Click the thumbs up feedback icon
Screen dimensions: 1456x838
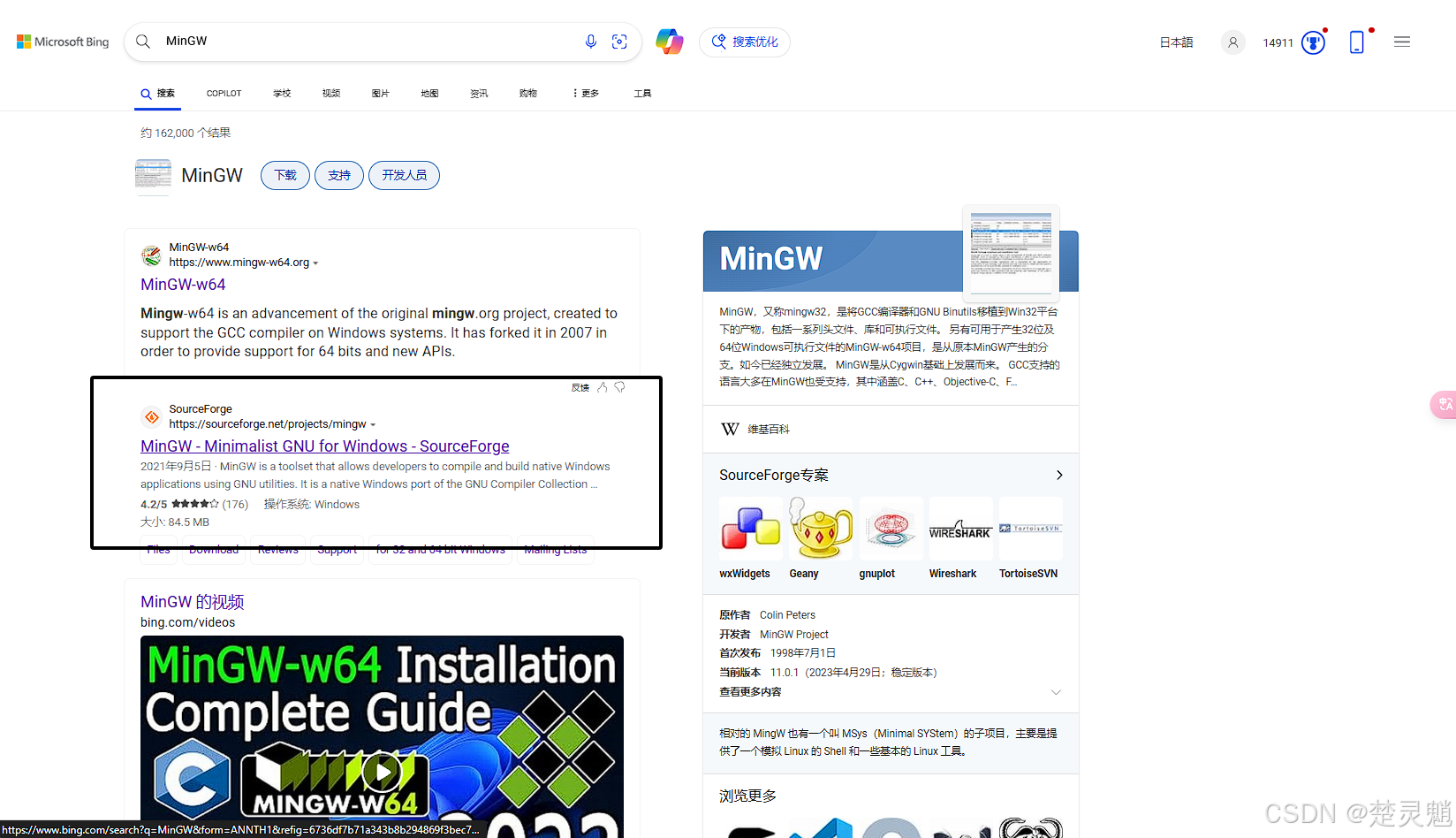pos(603,387)
